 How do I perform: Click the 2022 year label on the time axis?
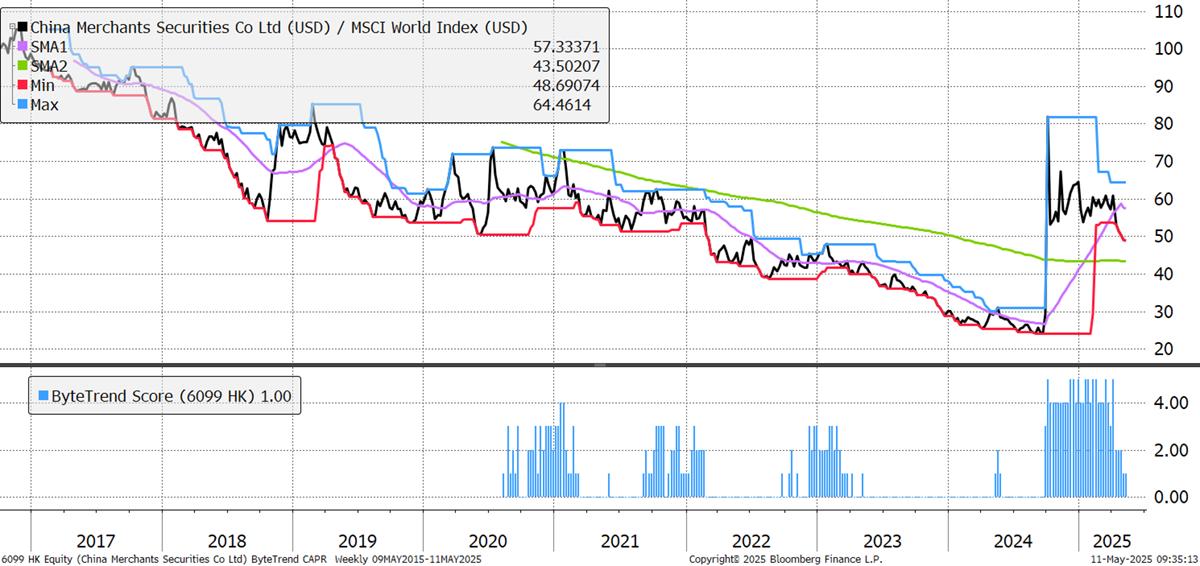click(751, 540)
